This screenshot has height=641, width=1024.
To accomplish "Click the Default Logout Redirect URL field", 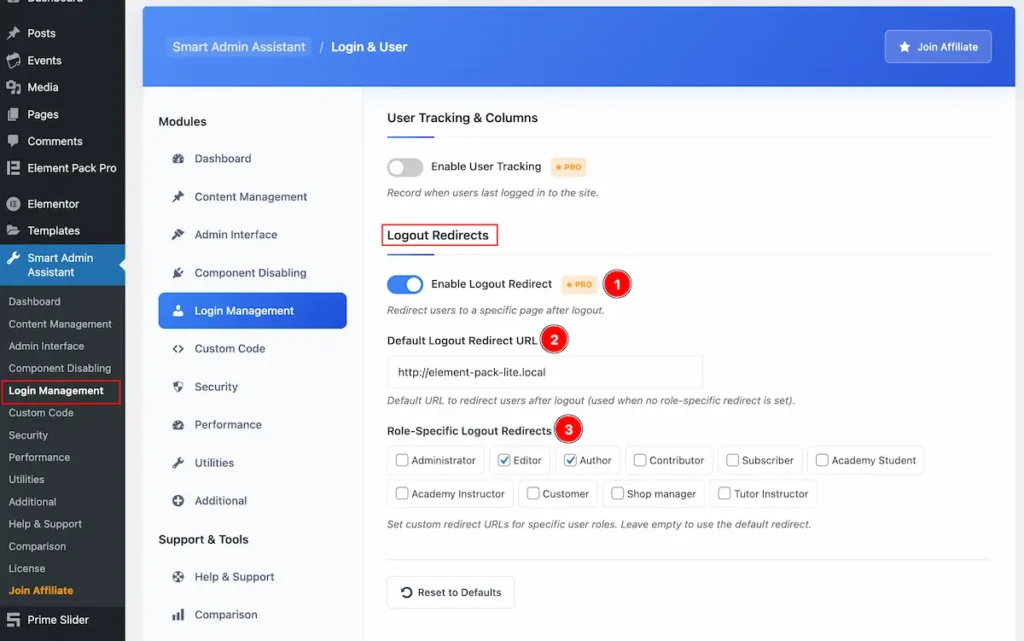I will pyautogui.click(x=545, y=372).
